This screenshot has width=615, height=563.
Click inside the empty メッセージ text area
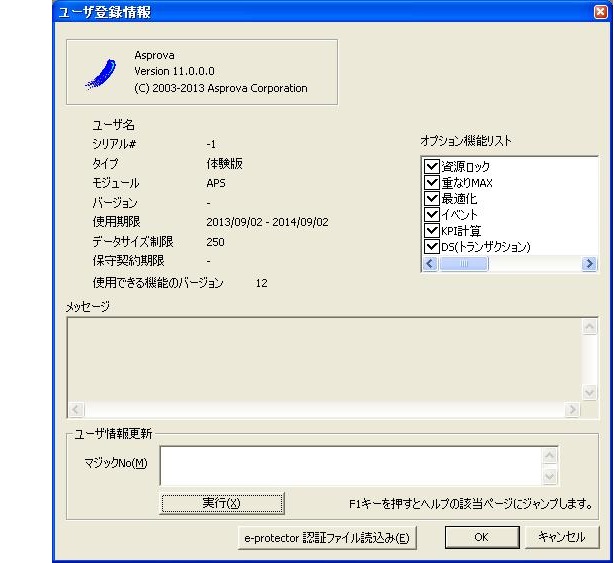click(x=325, y=360)
